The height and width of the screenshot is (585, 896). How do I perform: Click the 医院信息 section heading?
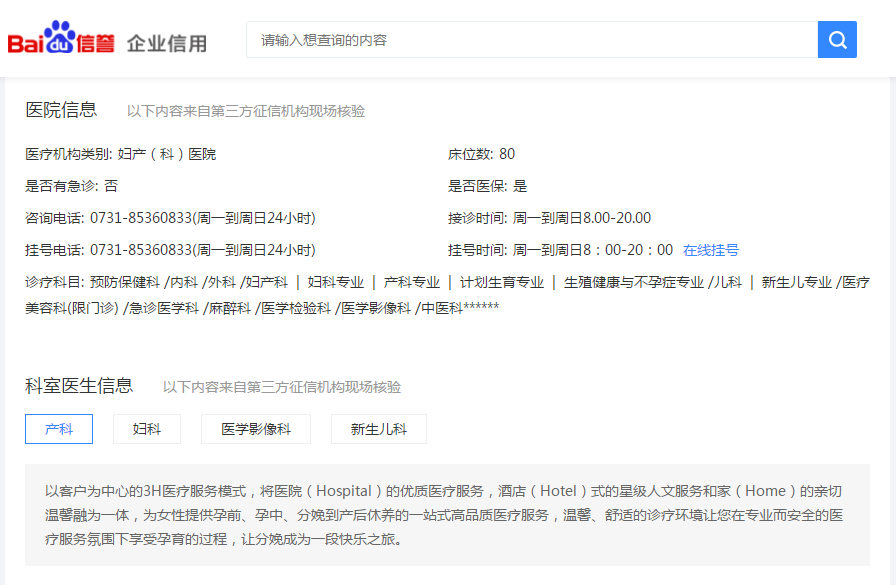tap(61, 110)
